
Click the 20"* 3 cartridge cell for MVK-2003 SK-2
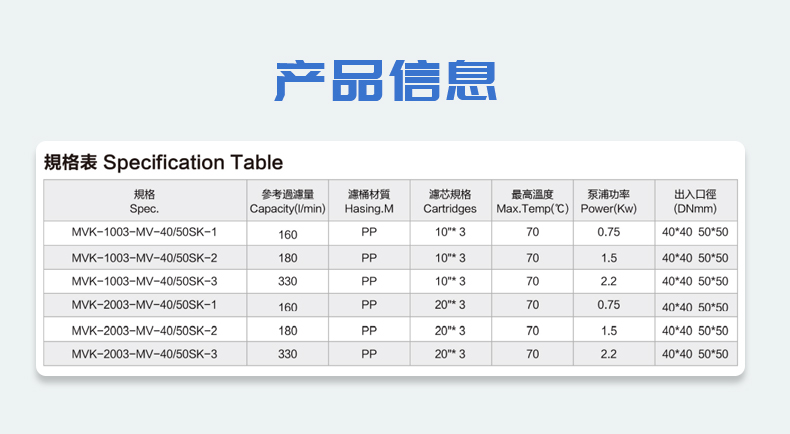pyautogui.click(x=450, y=329)
